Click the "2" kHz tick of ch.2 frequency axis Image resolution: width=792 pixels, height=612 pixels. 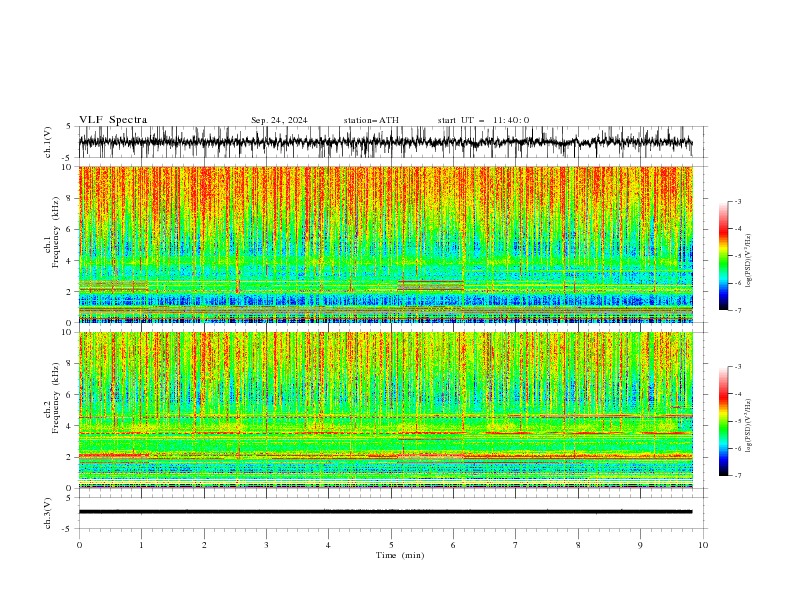[70, 457]
